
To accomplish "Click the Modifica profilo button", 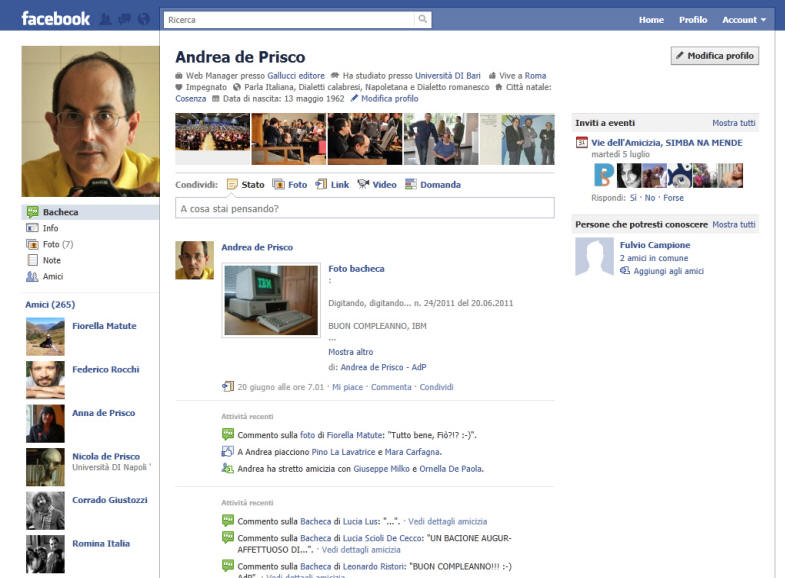I will [715, 56].
